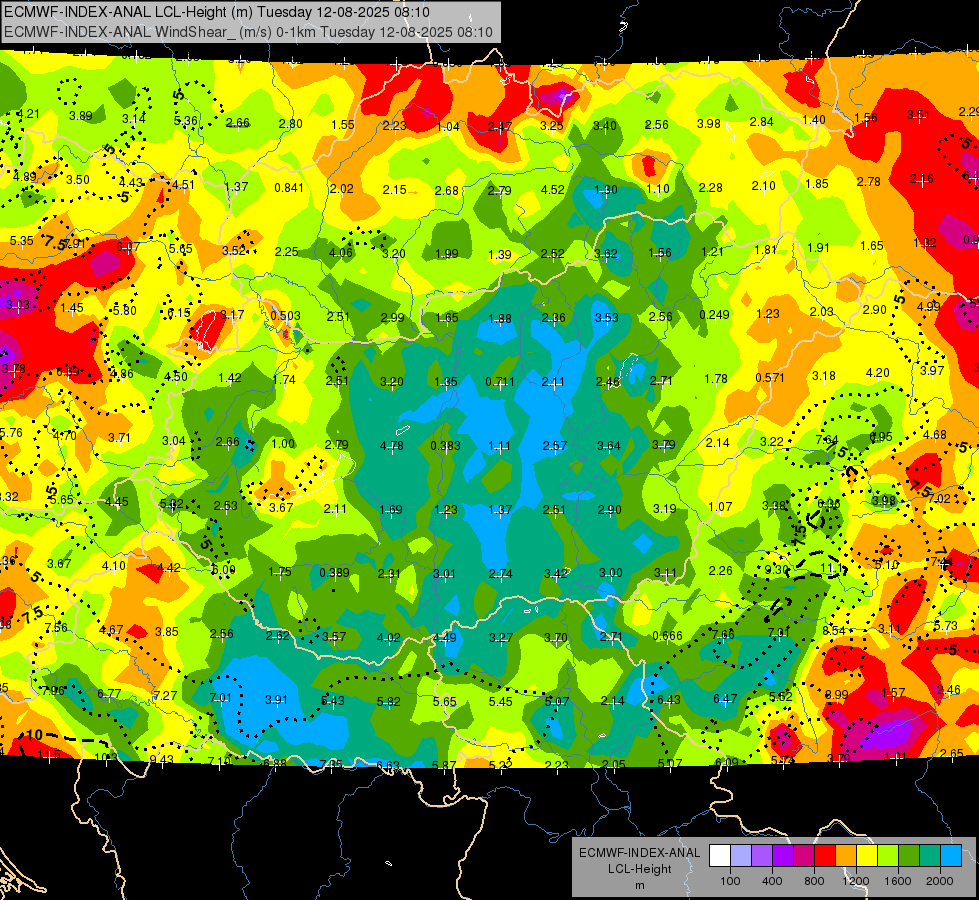Click the wind shear value '0.249'

[x=714, y=314]
